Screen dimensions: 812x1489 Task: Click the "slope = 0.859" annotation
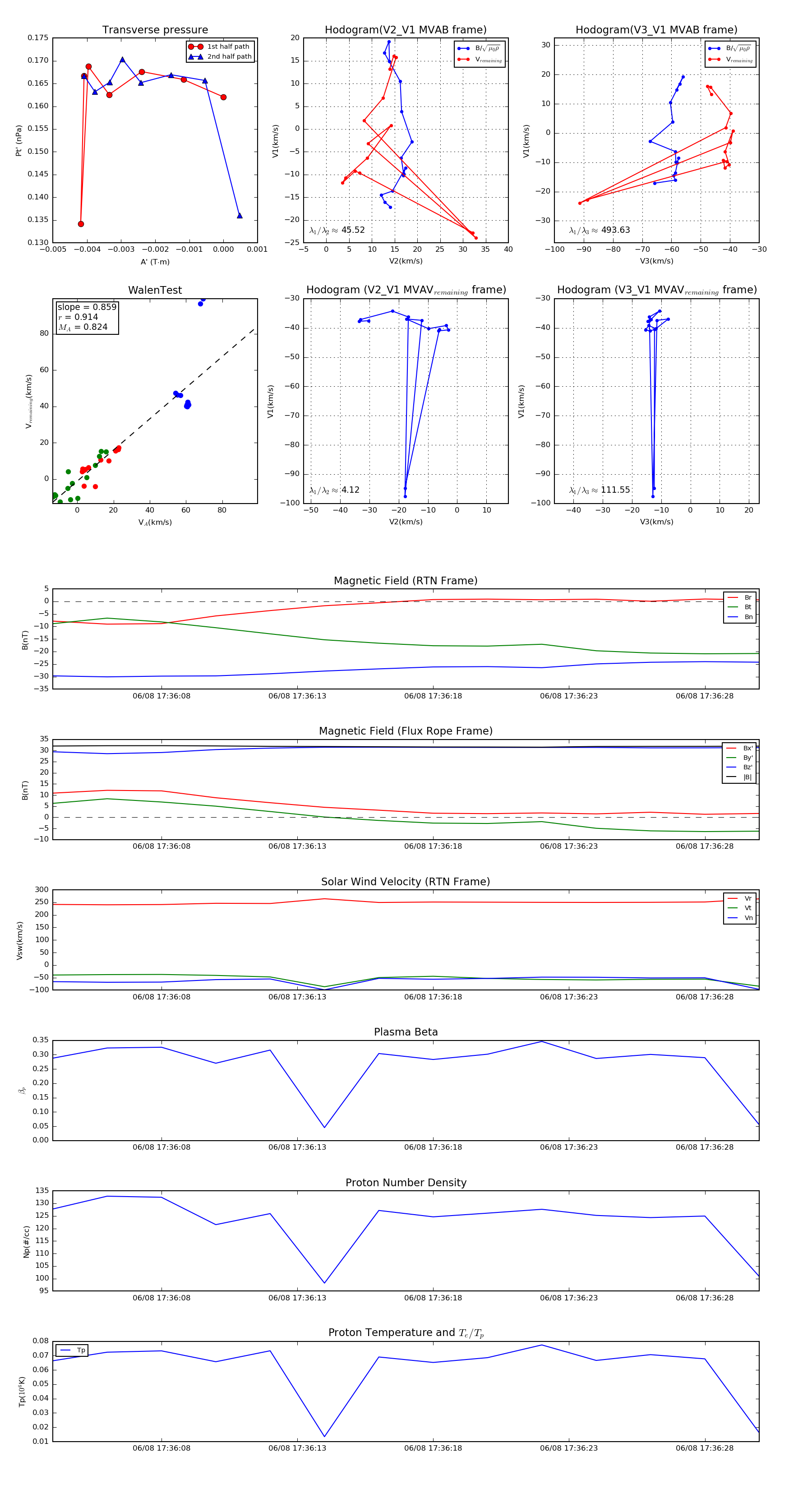[x=87, y=307]
